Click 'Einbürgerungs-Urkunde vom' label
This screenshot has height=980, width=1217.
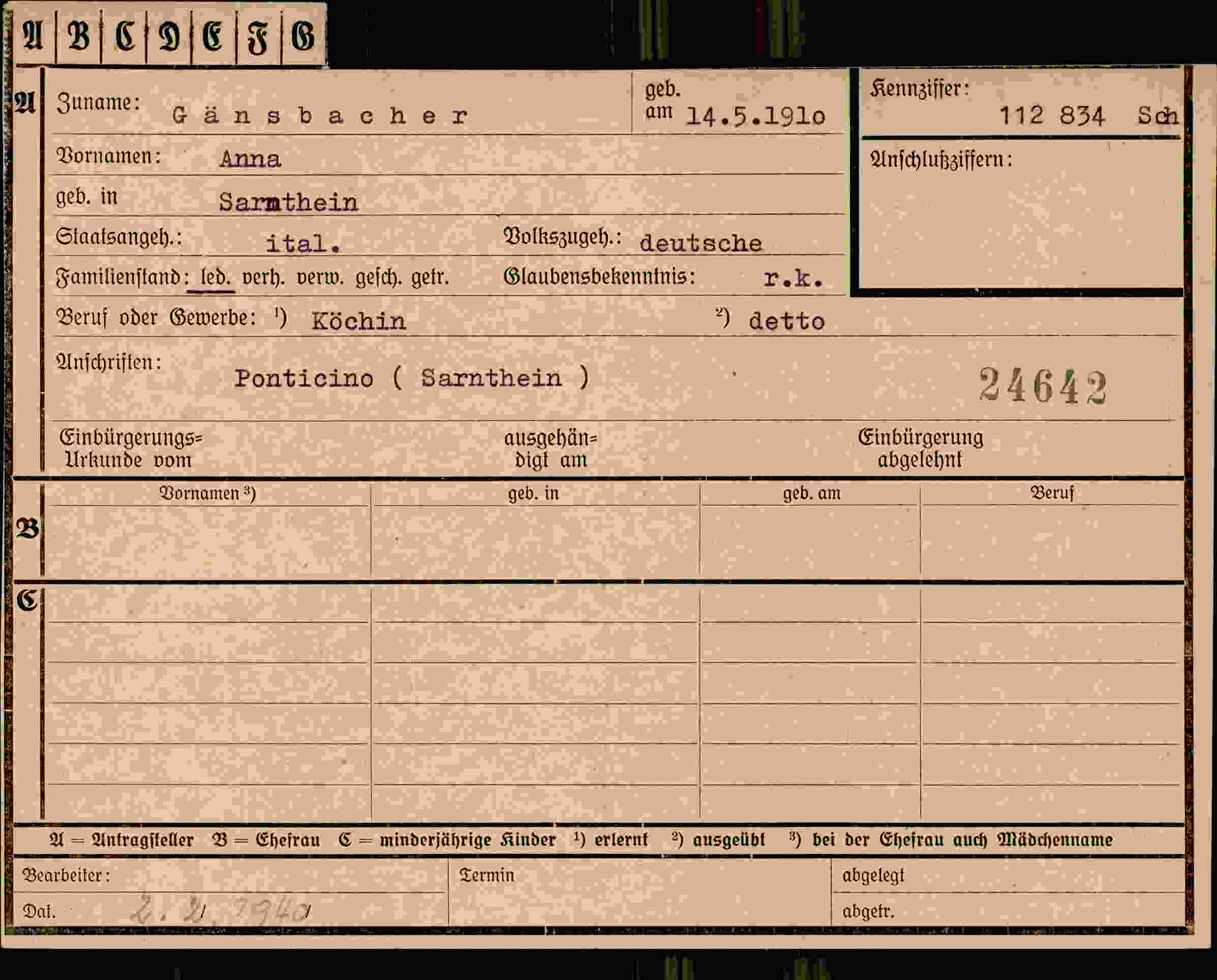click(x=131, y=449)
